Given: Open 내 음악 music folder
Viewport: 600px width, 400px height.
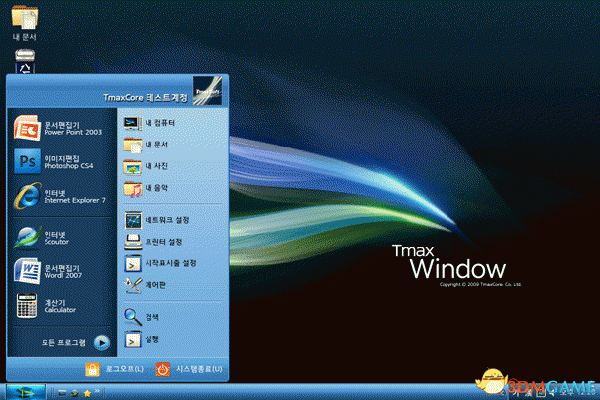Looking at the screenshot, I should (146, 188).
